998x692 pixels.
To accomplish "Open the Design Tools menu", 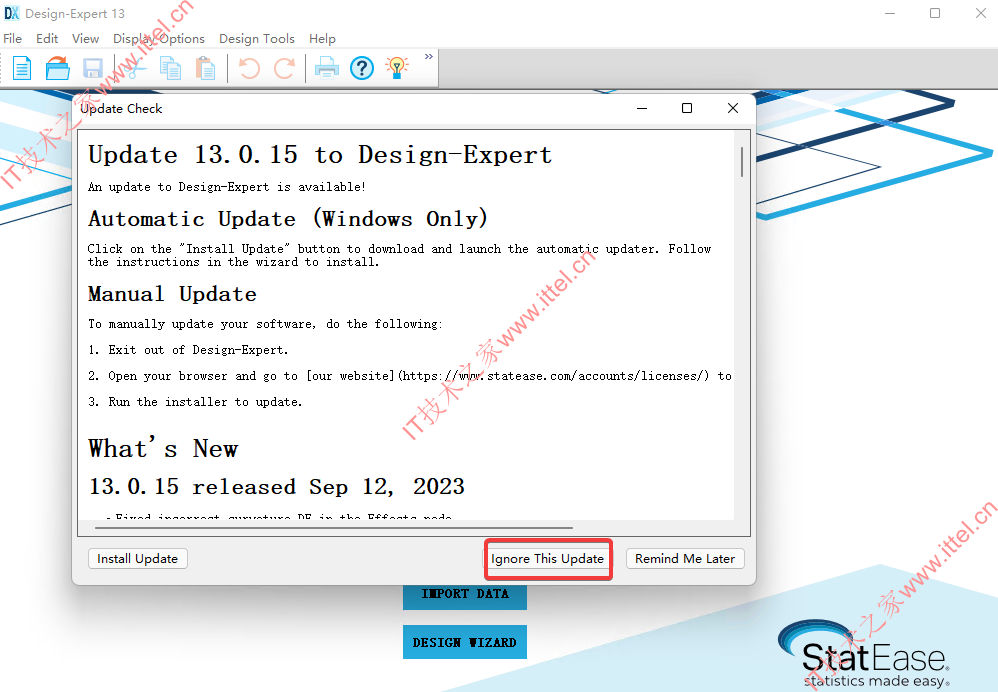I will [x=257, y=39].
